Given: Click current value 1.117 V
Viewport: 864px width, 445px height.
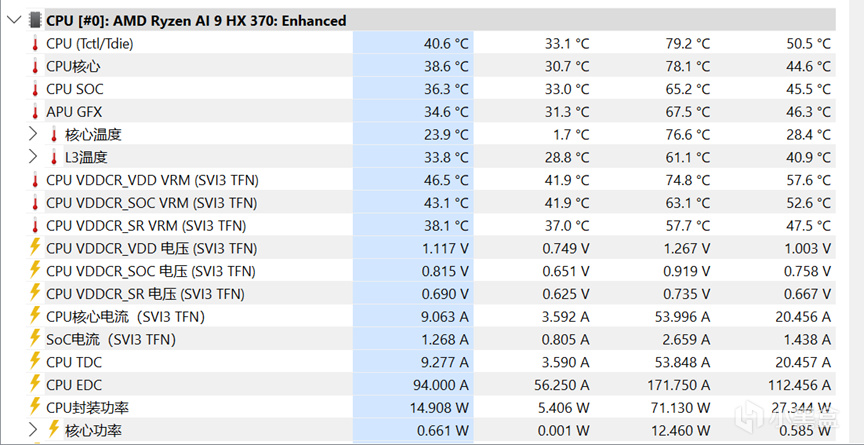Looking at the screenshot, I should [x=446, y=248].
